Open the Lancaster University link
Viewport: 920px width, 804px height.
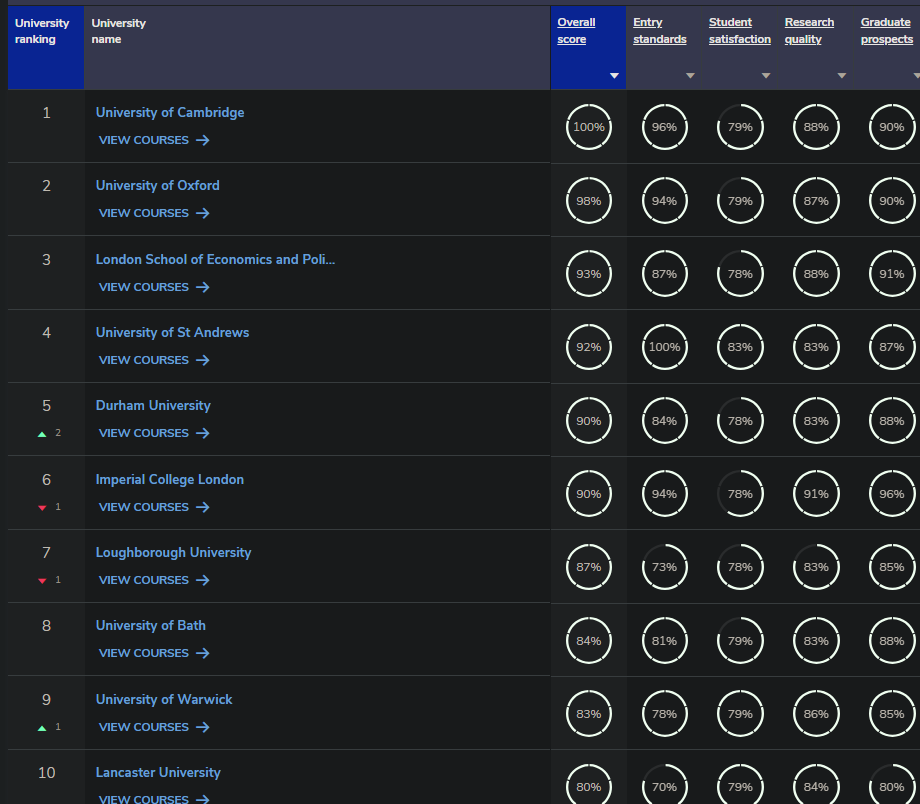(x=158, y=772)
